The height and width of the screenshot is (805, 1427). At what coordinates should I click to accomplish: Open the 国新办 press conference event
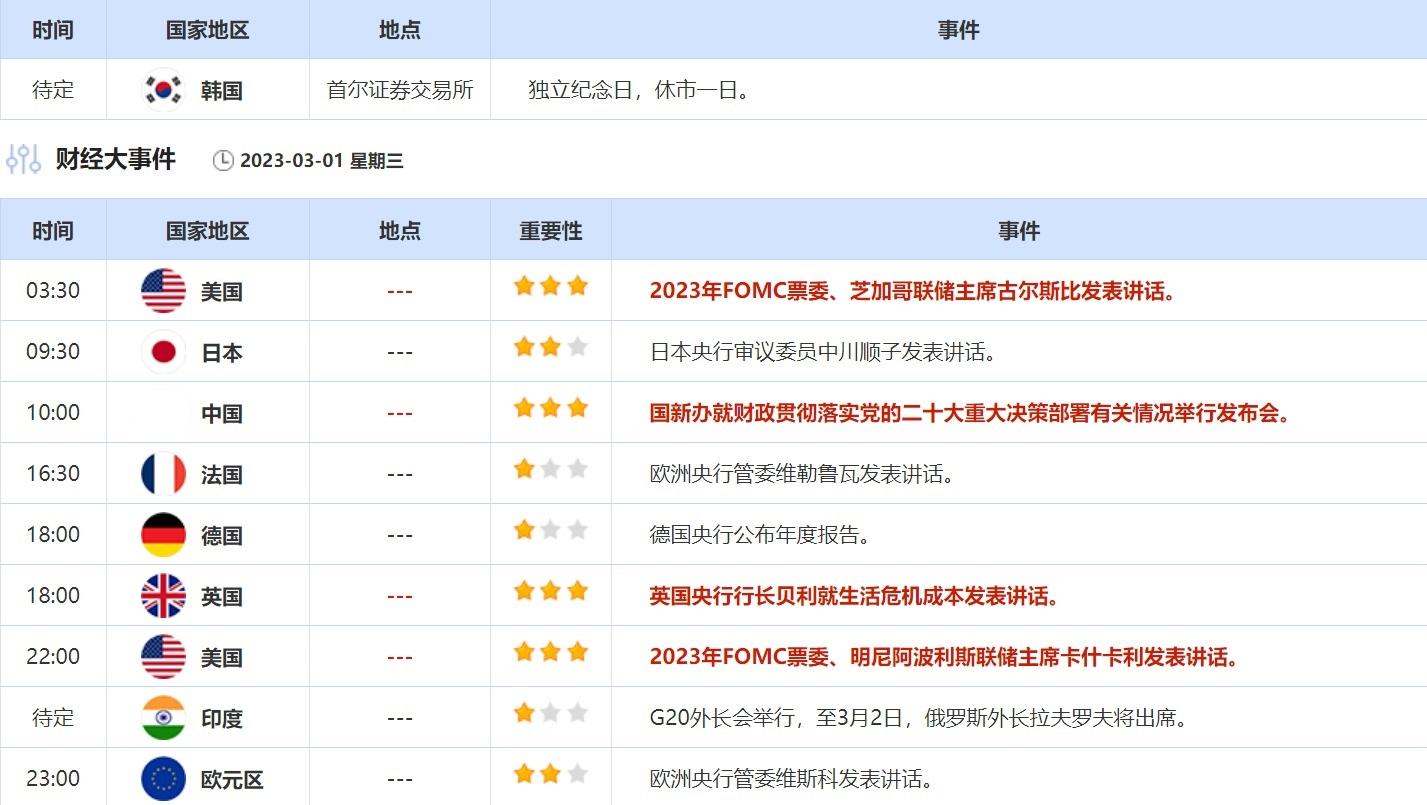pyautogui.click(x=969, y=413)
